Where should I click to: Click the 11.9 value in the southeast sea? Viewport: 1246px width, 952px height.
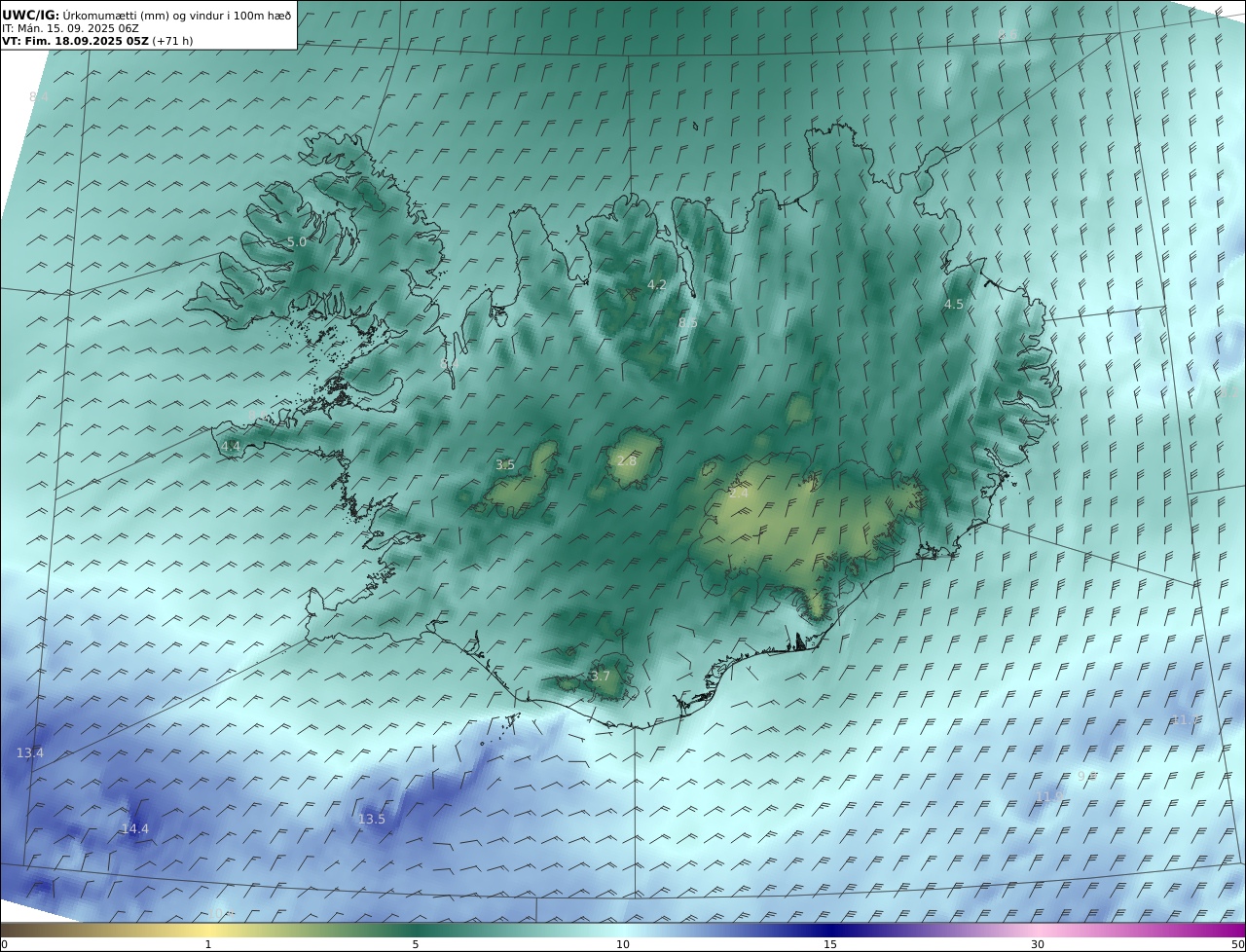1049,796
